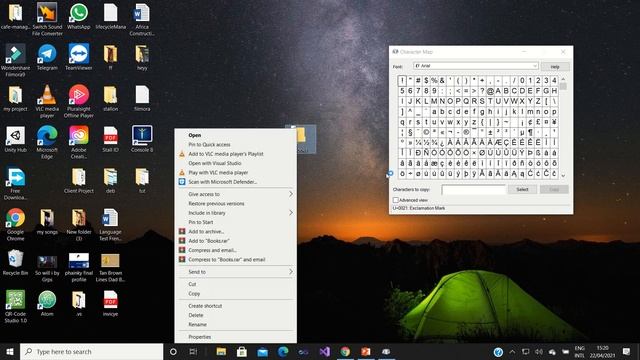Select the Client Project folder

point(78,180)
